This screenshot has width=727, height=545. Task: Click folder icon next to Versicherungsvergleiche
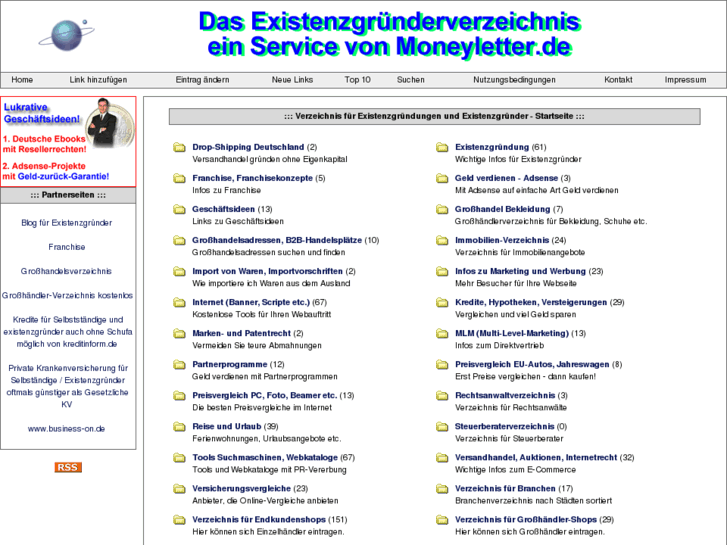(x=179, y=489)
